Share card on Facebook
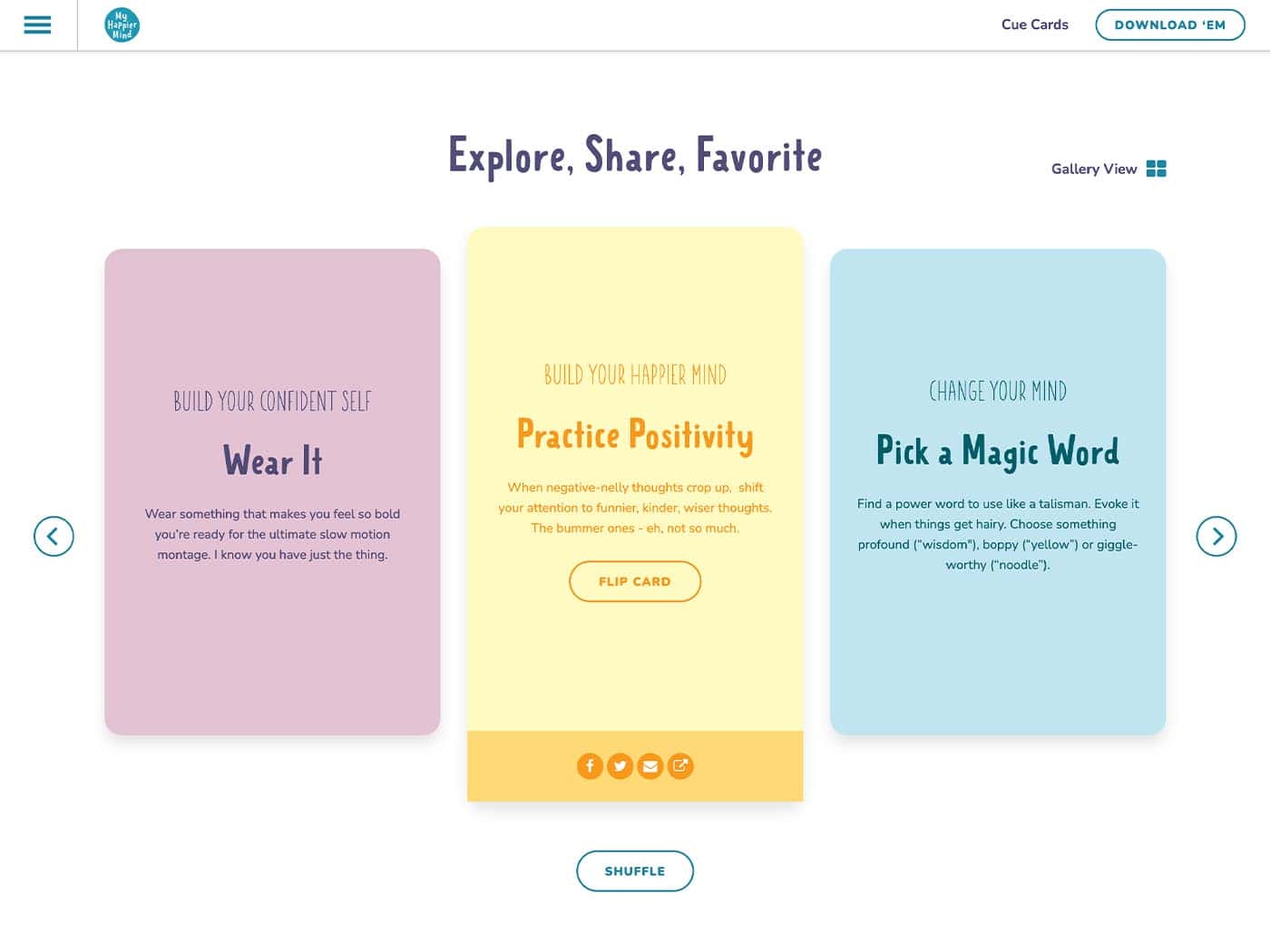This screenshot has width=1270, height=952. pyautogui.click(x=590, y=766)
